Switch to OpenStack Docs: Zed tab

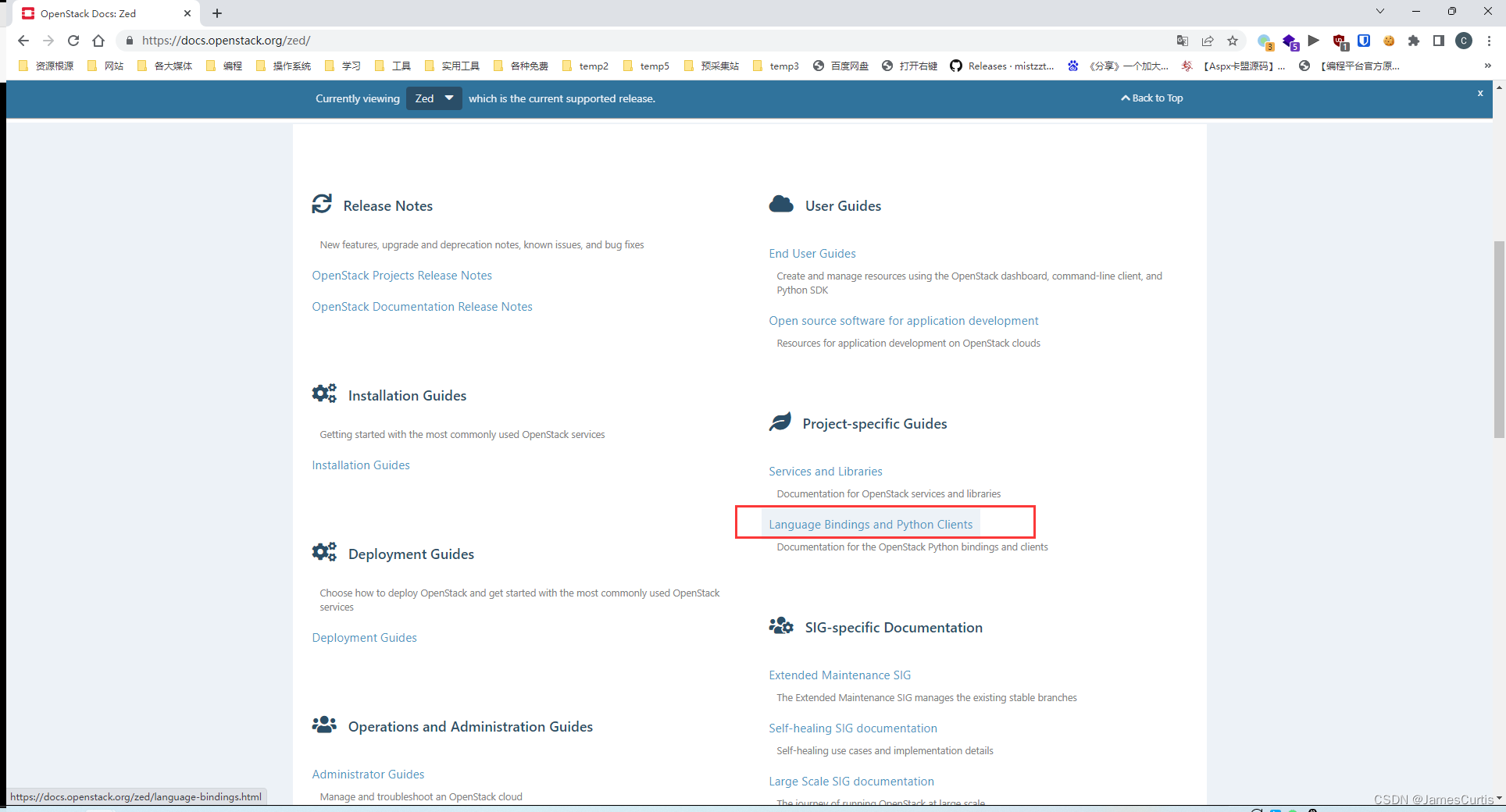point(107,13)
